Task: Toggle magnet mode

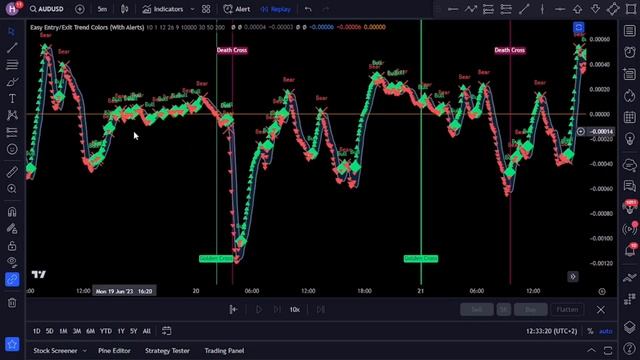Action: tap(12, 212)
